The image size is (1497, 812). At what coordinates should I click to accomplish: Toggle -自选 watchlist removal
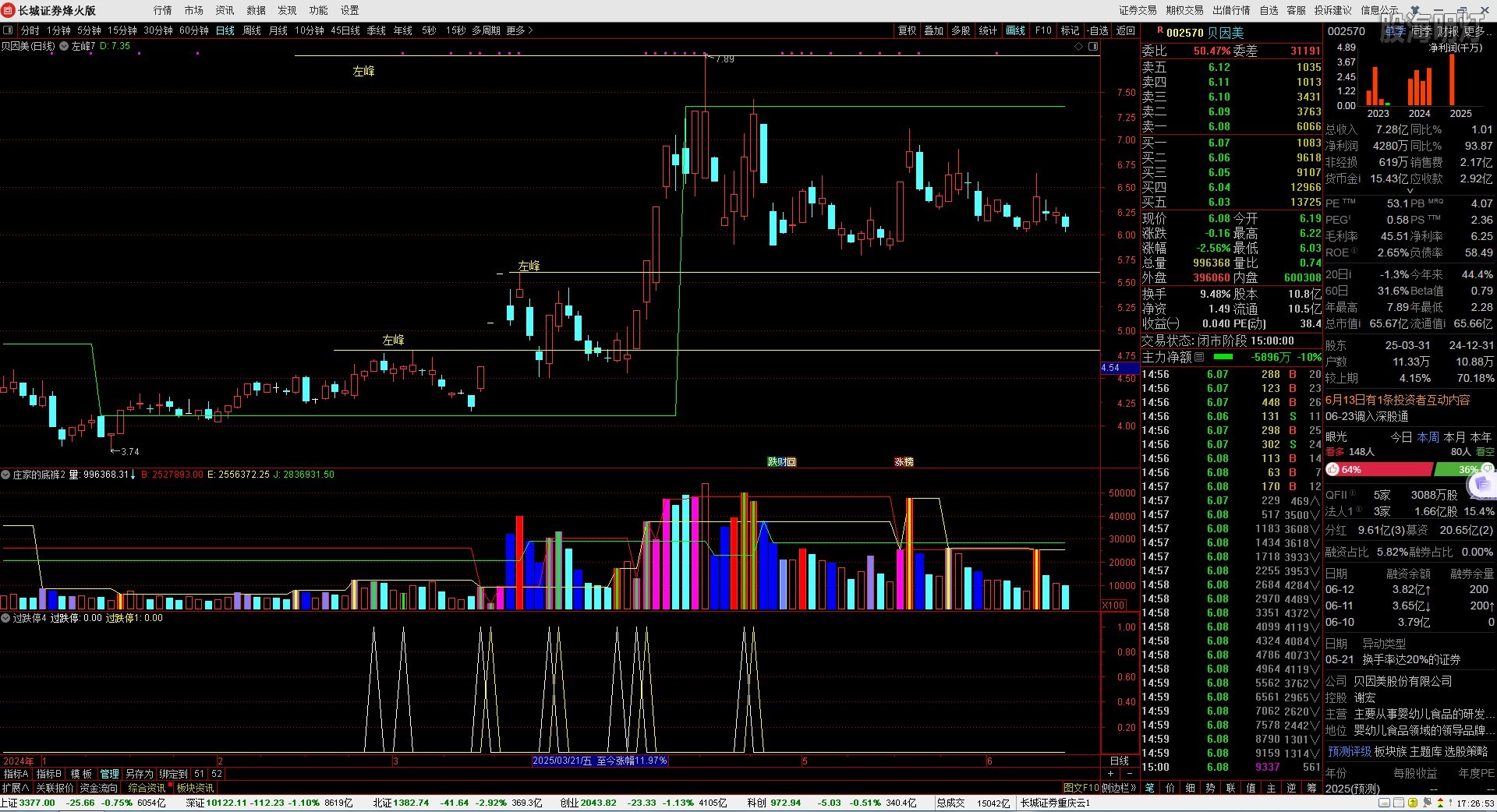(x=1098, y=30)
